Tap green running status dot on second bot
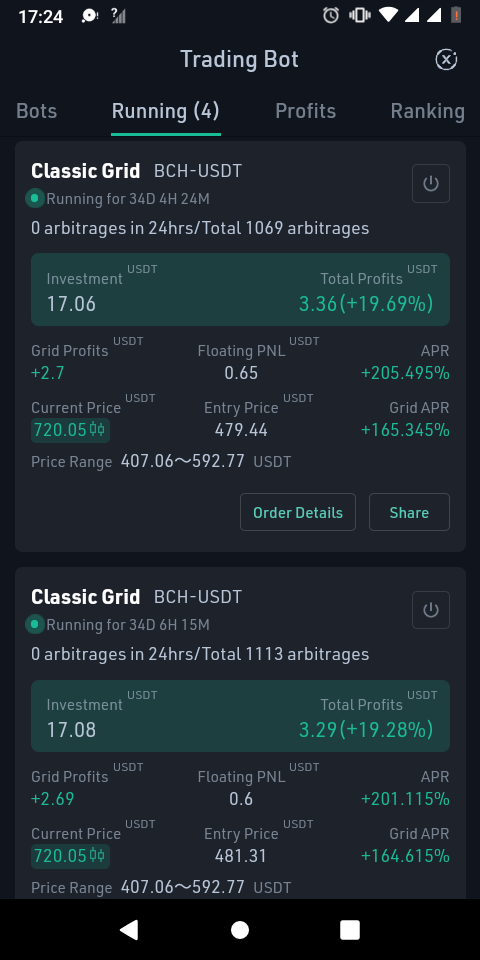Screen dimensions: 480x960 click(x=35, y=624)
